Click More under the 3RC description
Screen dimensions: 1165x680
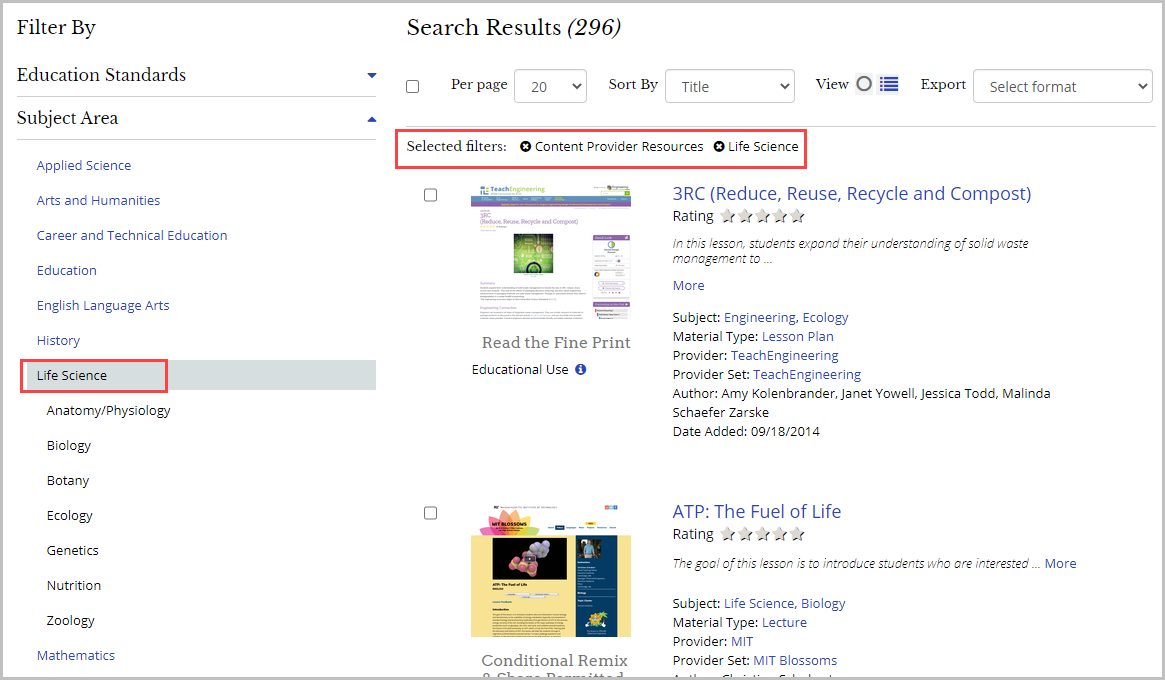[688, 285]
